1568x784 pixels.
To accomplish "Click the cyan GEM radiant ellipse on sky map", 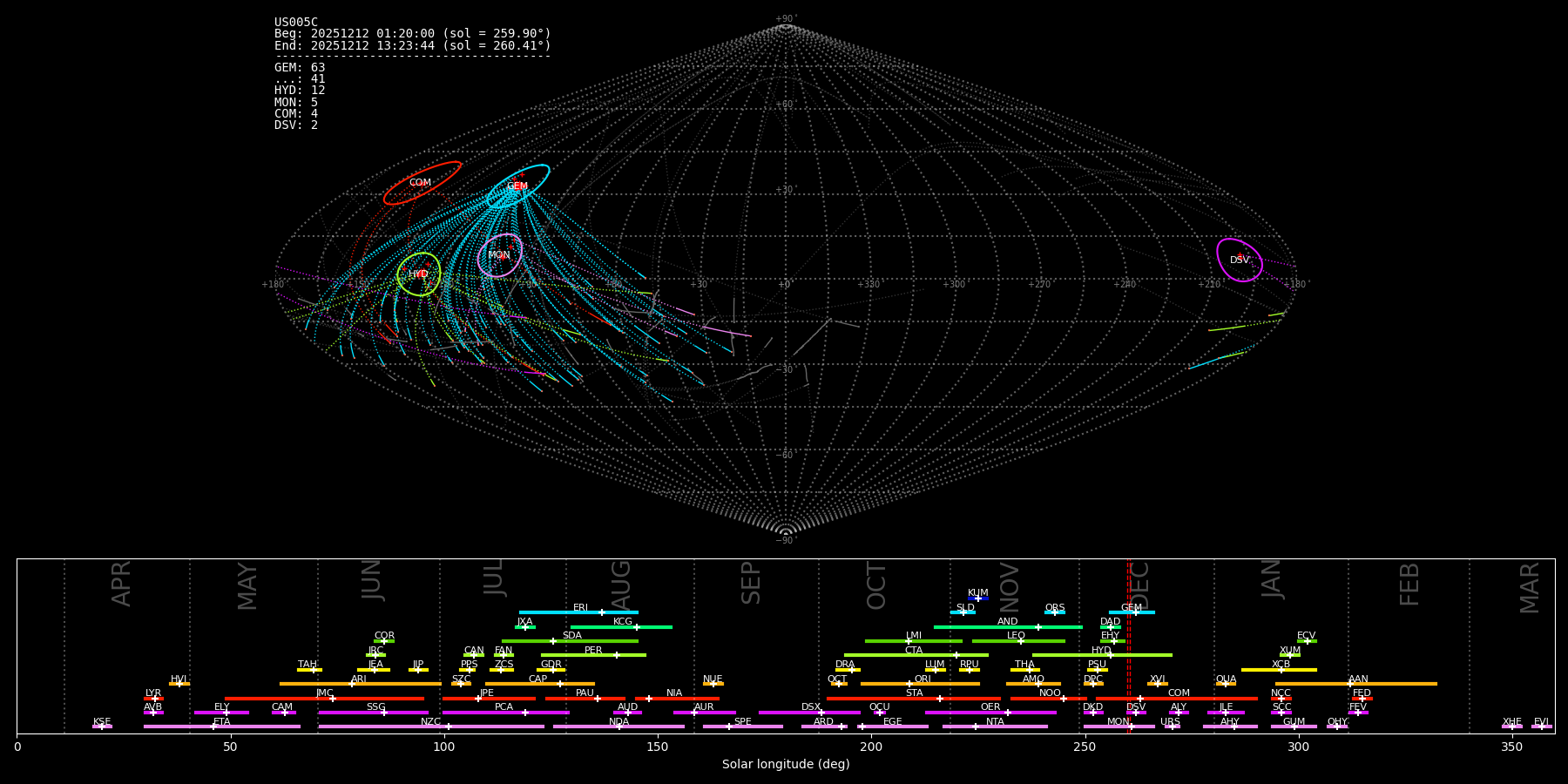I will (518, 186).
